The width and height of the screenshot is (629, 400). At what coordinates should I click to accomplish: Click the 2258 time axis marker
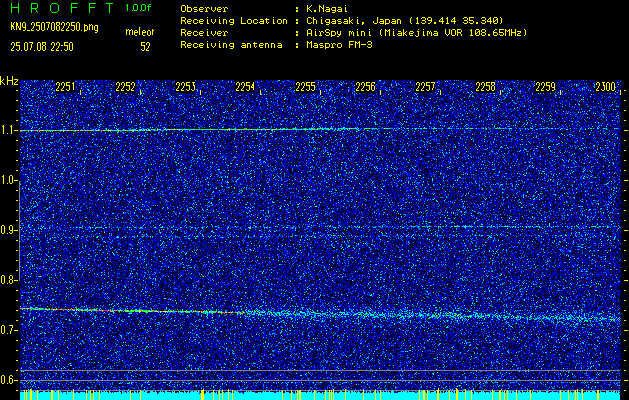click(x=485, y=87)
